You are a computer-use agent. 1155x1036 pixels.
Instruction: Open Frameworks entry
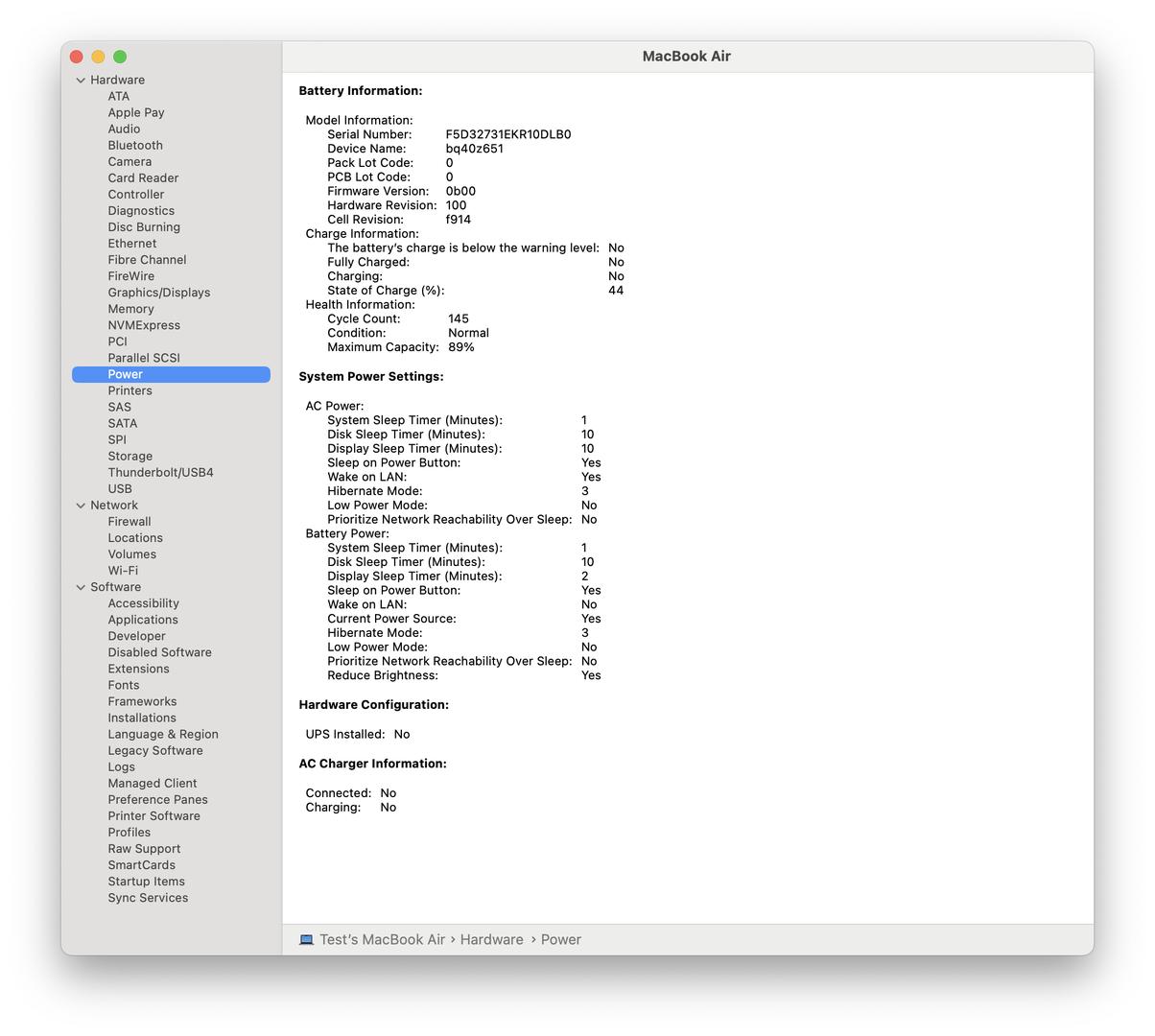click(142, 701)
